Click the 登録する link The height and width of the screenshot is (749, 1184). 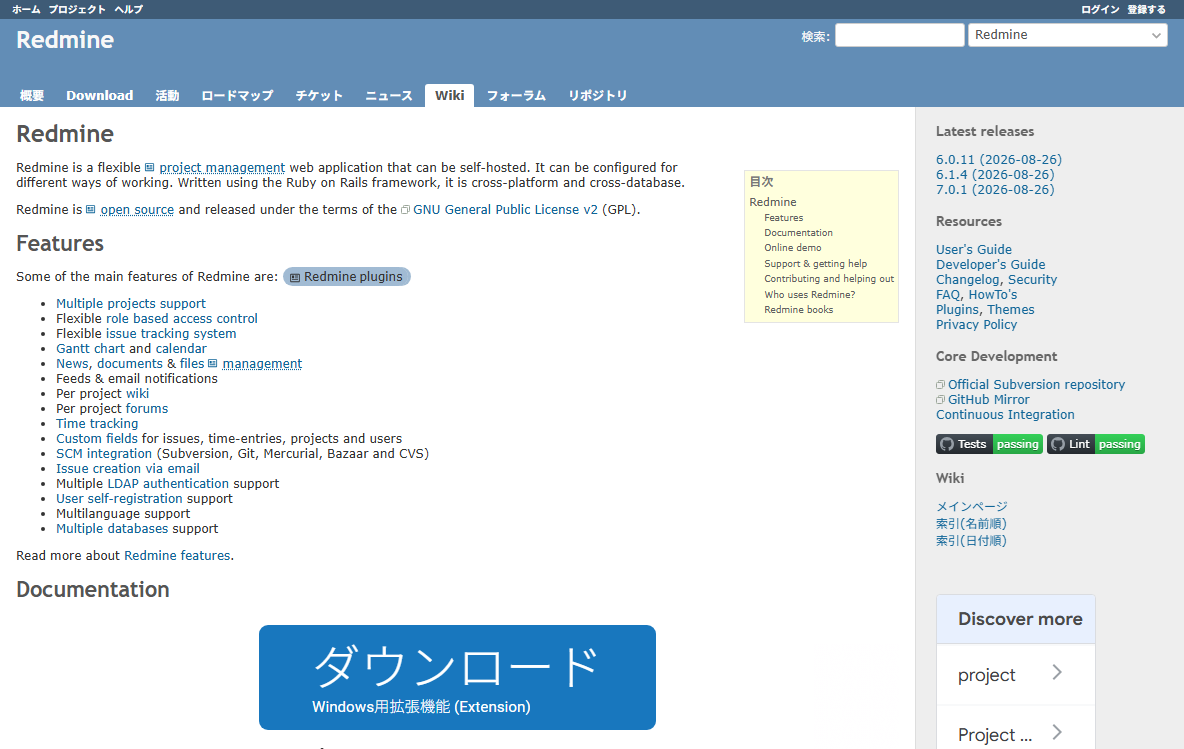(x=1146, y=9)
